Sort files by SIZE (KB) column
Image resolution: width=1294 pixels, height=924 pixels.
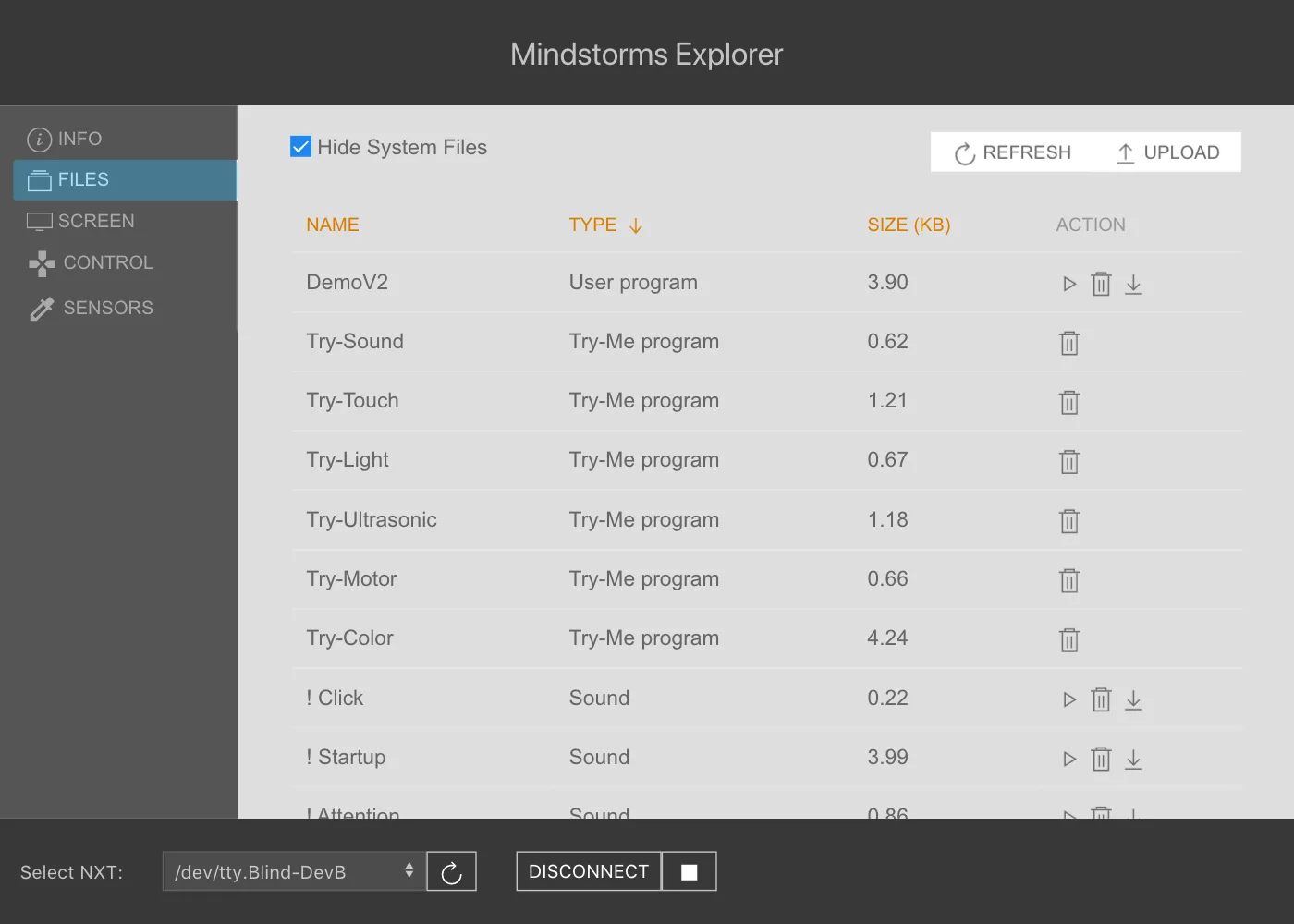tap(909, 225)
